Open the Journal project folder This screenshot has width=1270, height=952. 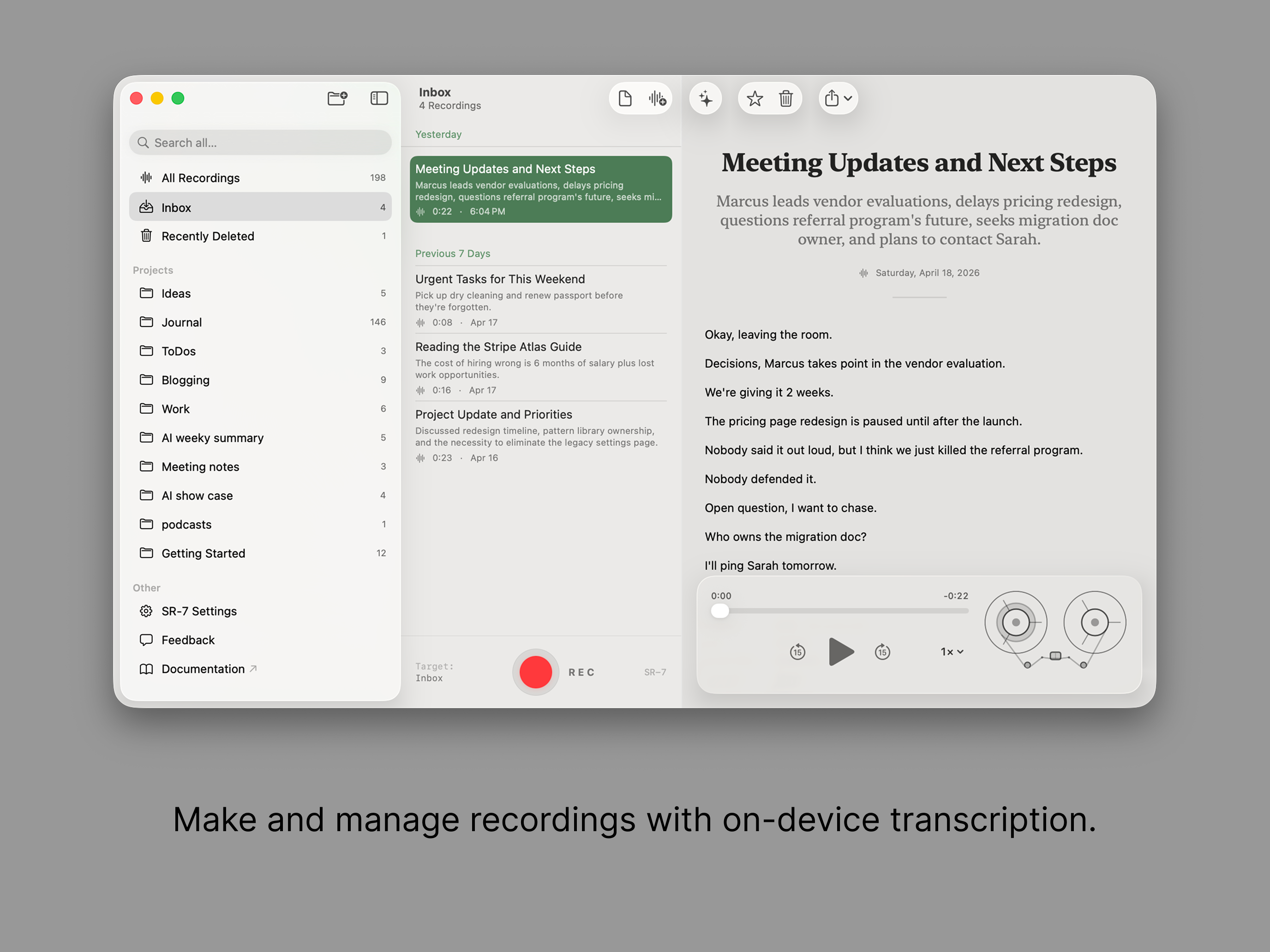[x=260, y=322]
